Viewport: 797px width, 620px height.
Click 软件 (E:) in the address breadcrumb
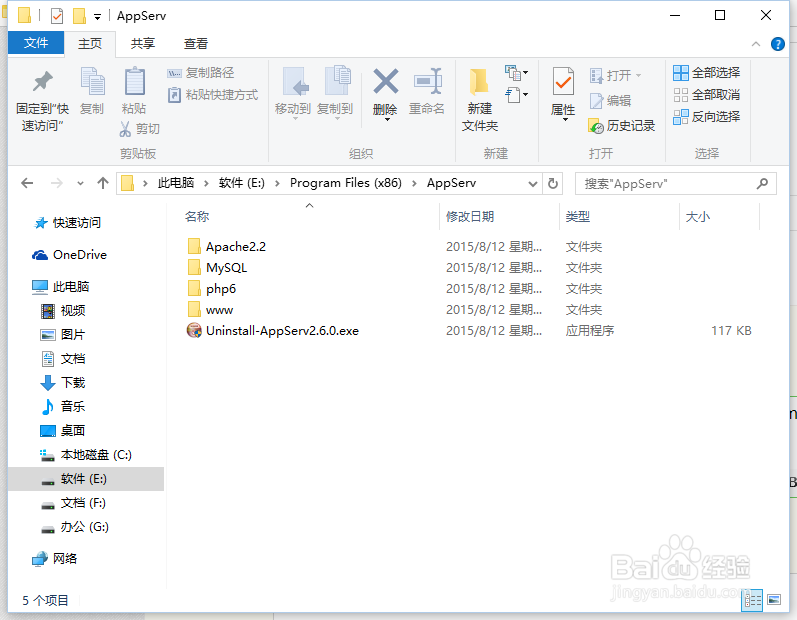242,183
